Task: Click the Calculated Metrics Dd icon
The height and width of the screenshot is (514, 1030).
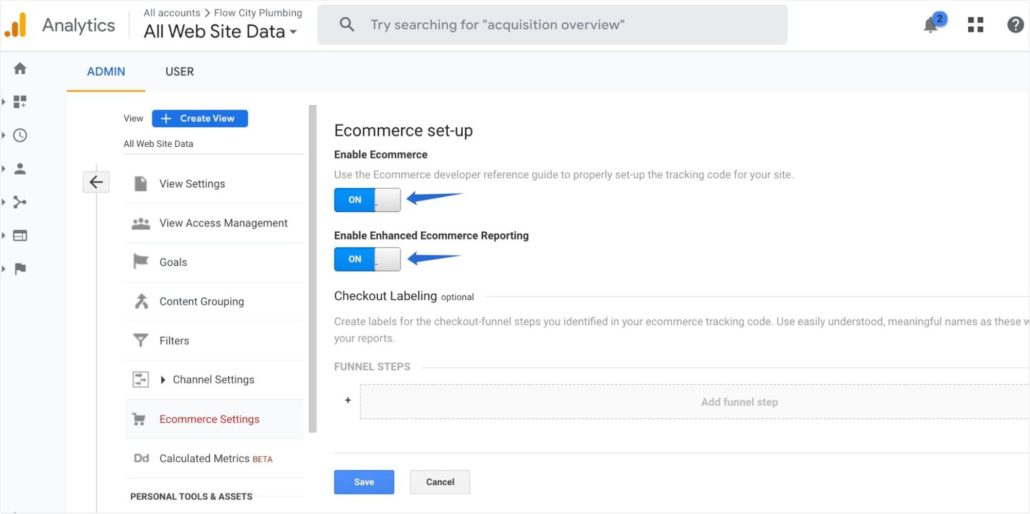Action: click(141, 458)
